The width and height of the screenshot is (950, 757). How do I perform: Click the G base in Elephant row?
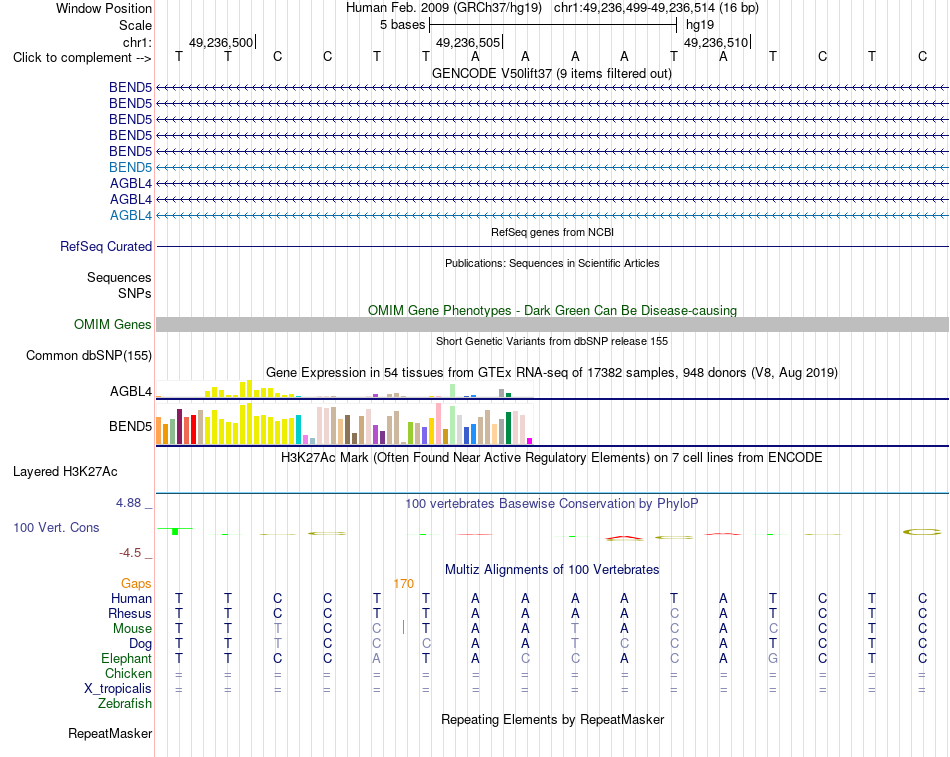pos(773,658)
